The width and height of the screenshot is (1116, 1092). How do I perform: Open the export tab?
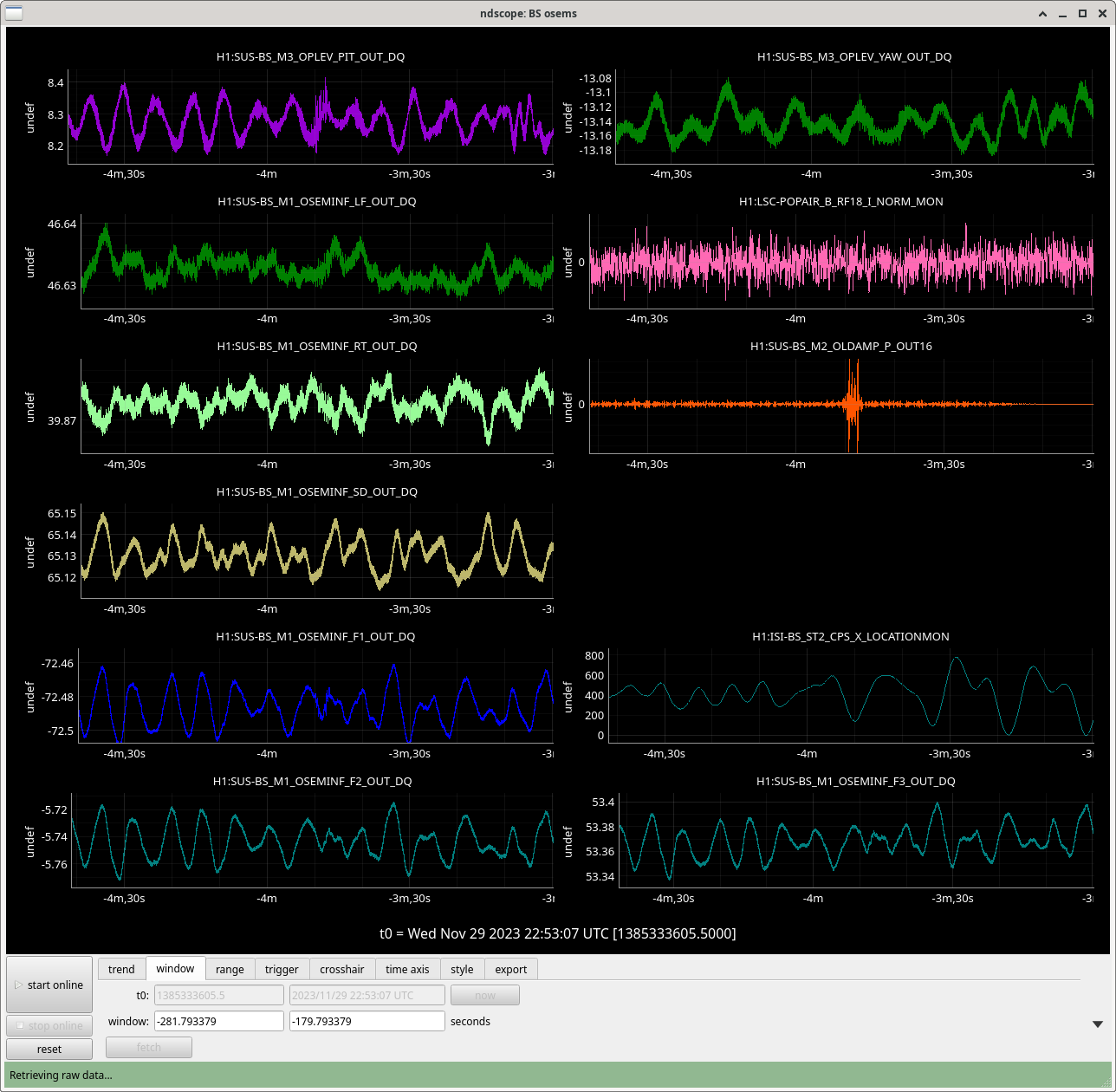[x=511, y=969]
